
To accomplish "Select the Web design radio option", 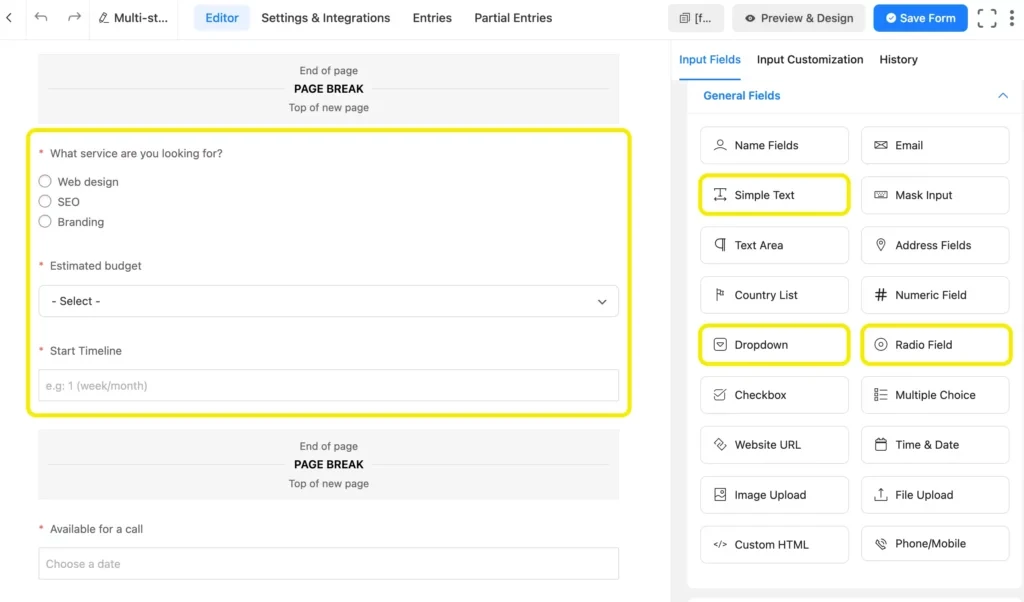I will pyautogui.click(x=45, y=182).
